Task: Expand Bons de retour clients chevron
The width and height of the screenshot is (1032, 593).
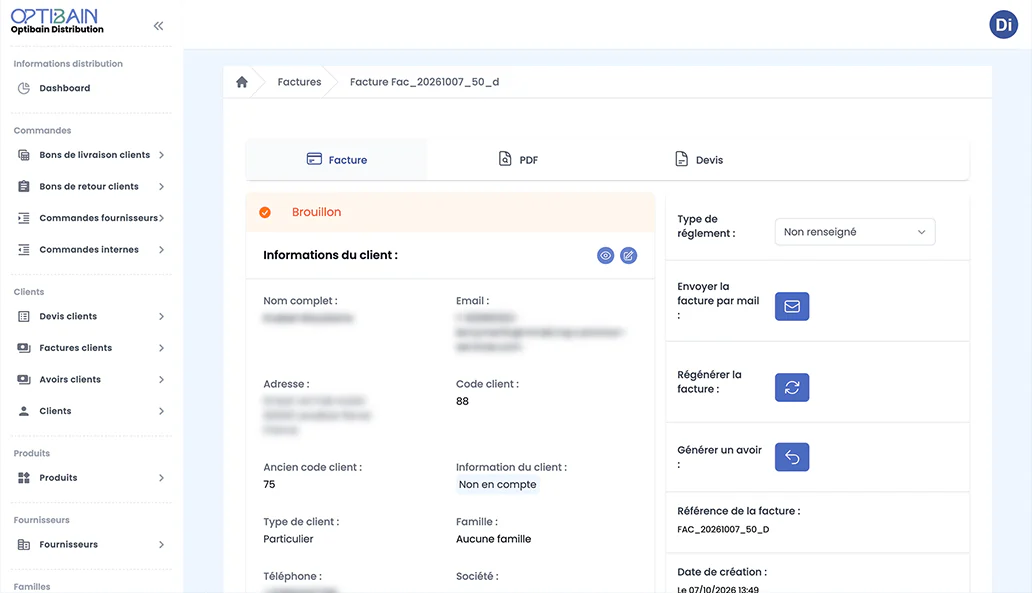Action: pos(161,186)
